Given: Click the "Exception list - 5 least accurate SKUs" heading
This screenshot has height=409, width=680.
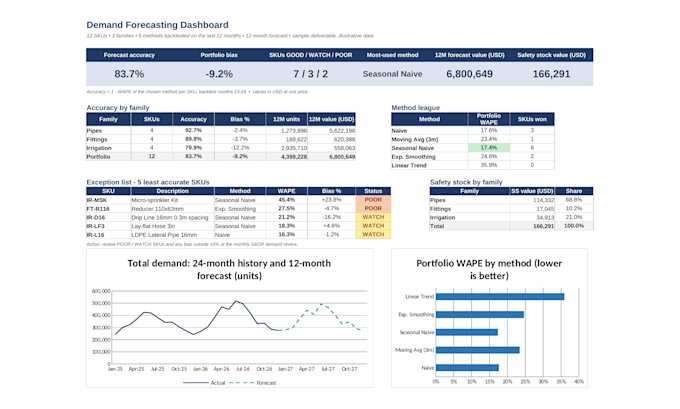Looking at the screenshot, I should pyautogui.click(x=148, y=182).
